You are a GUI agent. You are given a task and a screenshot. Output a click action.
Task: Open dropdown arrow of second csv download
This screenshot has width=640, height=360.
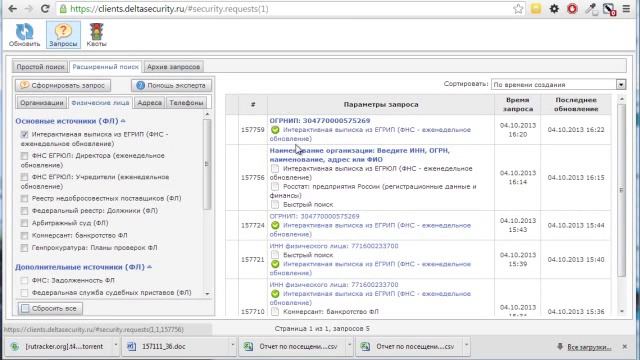point(466,346)
